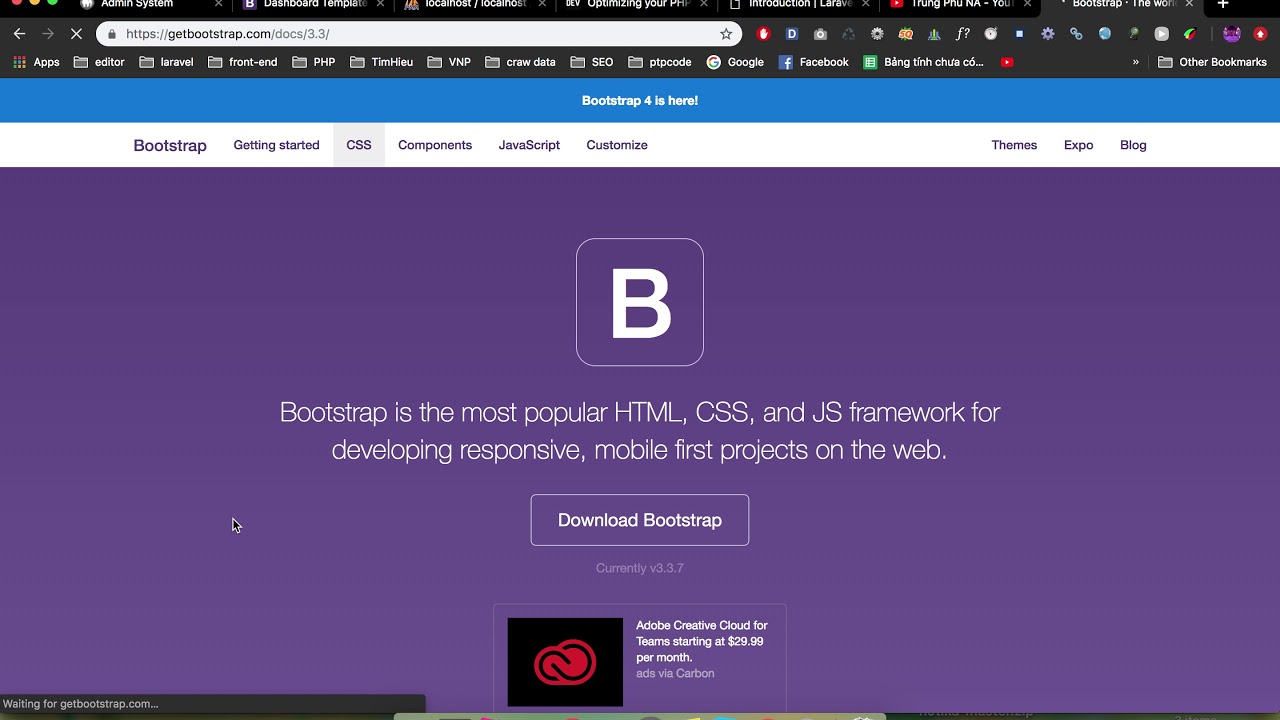Open the JavaScript navbar item

(x=529, y=145)
